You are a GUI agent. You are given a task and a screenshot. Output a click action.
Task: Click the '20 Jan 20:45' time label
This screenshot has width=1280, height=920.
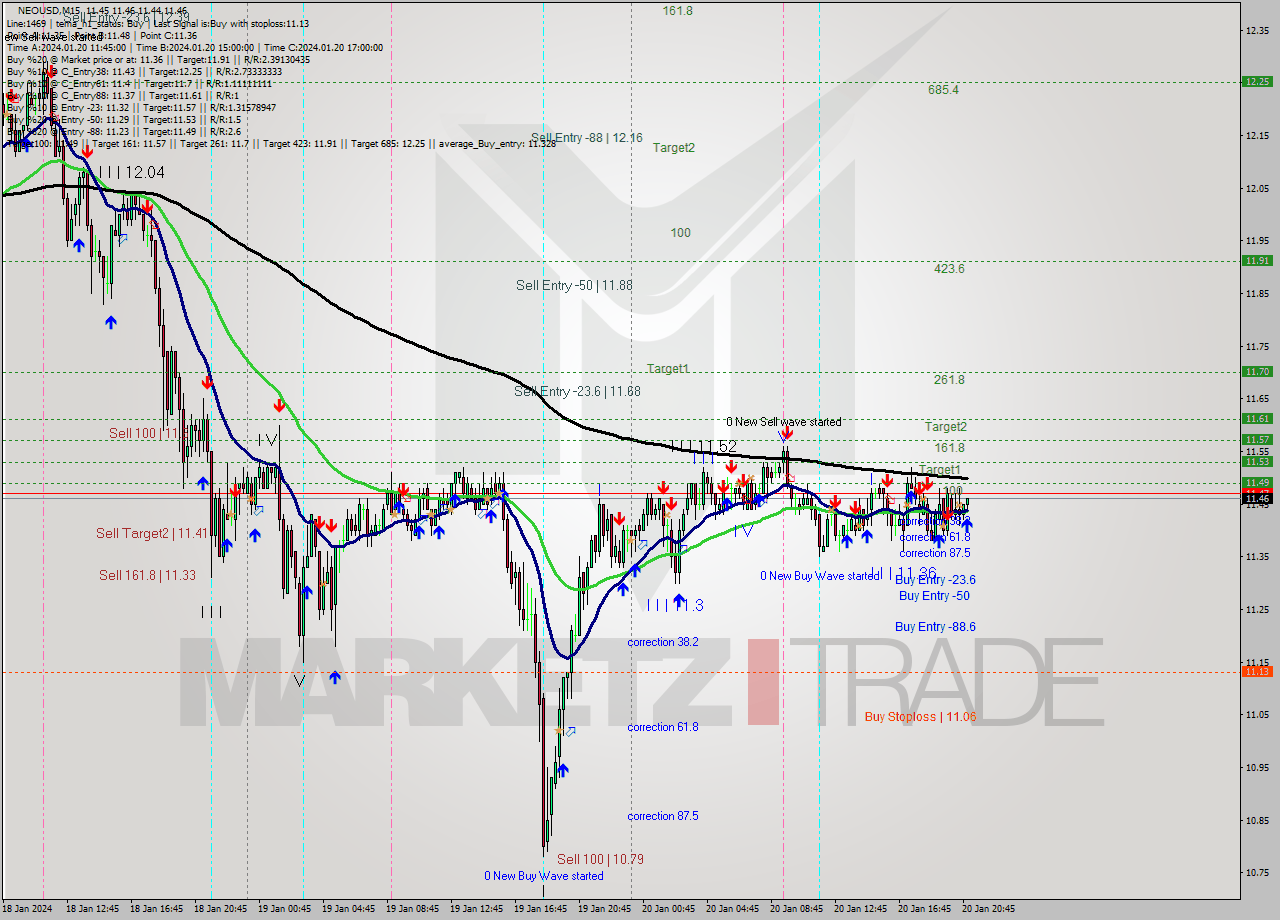pyautogui.click(x=989, y=909)
